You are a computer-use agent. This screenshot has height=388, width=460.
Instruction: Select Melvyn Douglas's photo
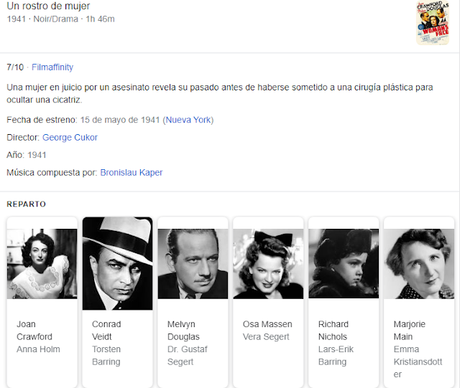[x=193, y=264]
